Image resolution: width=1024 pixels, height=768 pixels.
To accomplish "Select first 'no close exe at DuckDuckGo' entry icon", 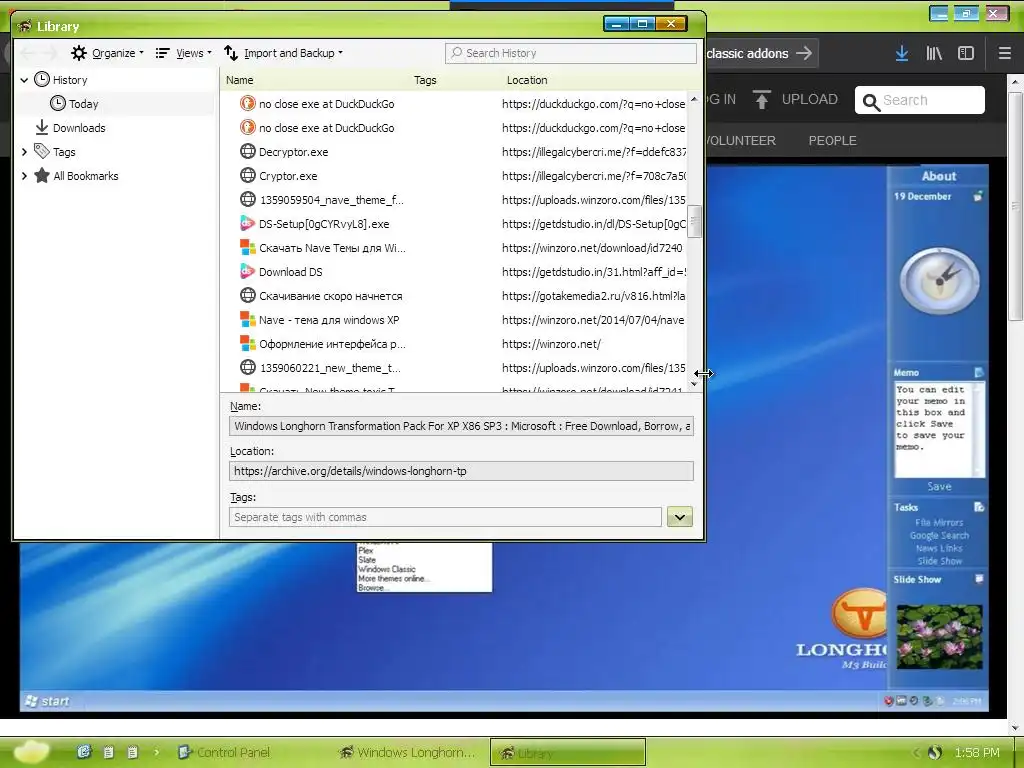I will click(x=248, y=103).
